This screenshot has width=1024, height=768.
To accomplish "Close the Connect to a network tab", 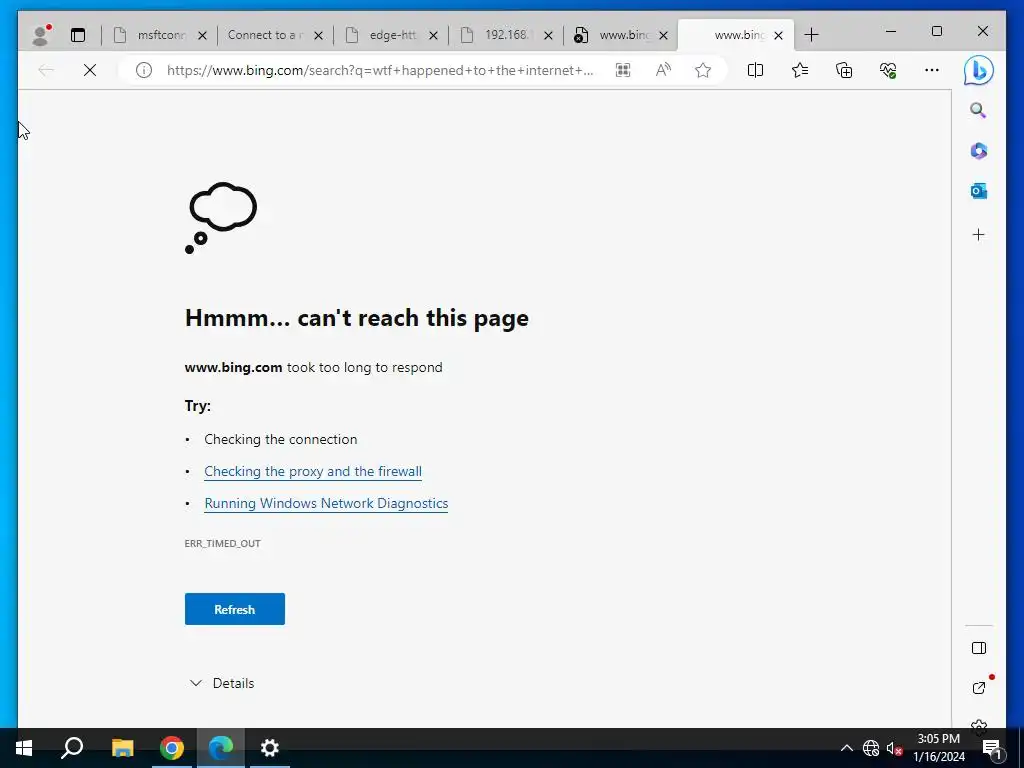I will pos(319,35).
